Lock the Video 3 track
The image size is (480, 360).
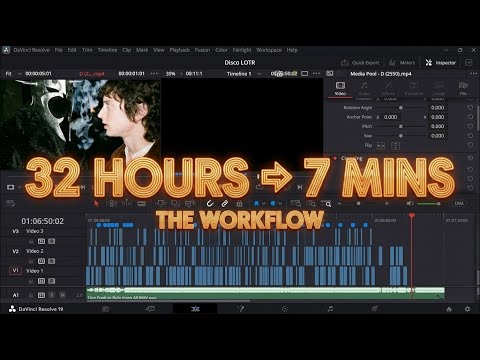(31, 241)
